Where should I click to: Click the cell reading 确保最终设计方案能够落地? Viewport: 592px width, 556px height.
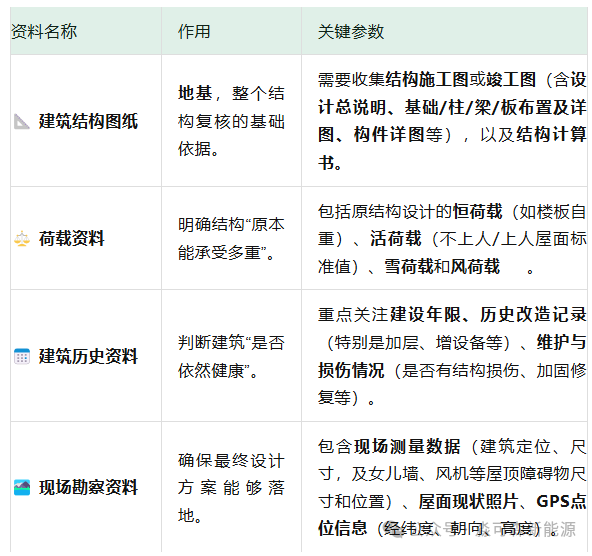(x=231, y=487)
